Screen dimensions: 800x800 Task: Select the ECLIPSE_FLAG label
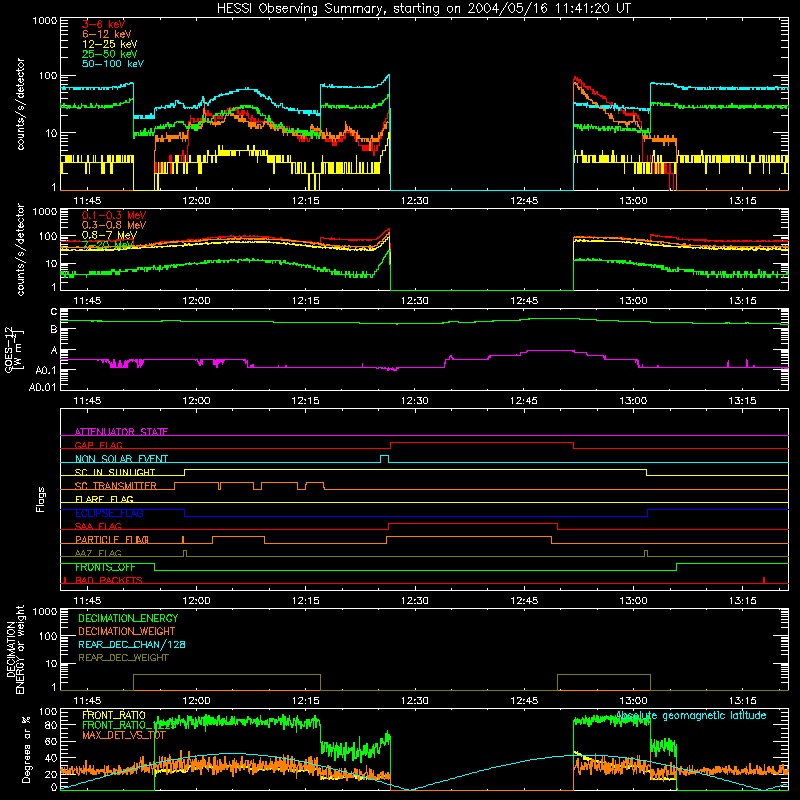109,513
